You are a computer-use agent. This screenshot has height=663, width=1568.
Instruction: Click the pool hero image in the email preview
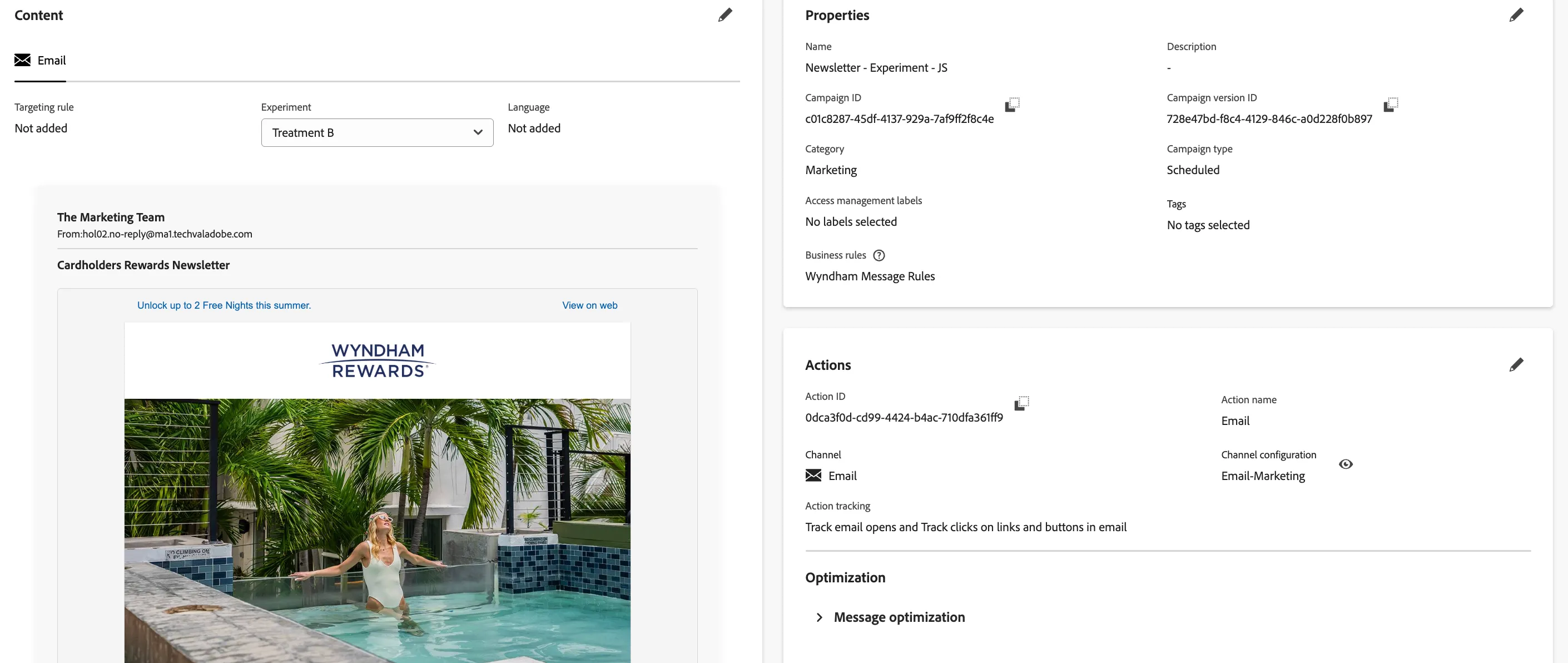click(x=378, y=531)
